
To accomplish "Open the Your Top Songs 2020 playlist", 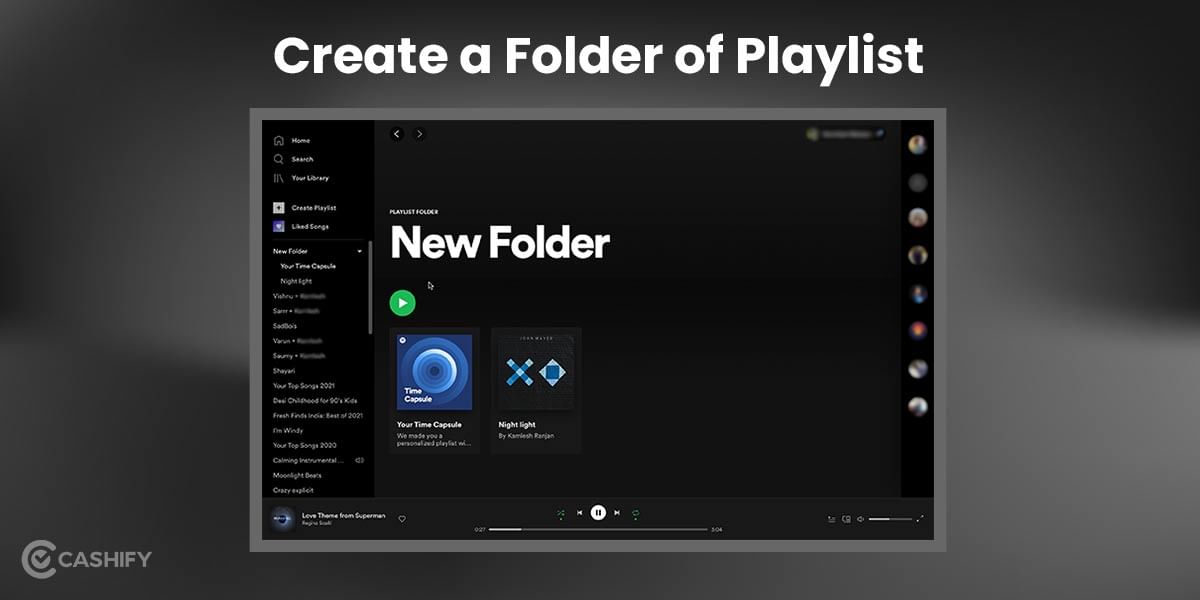I will [304, 446].
